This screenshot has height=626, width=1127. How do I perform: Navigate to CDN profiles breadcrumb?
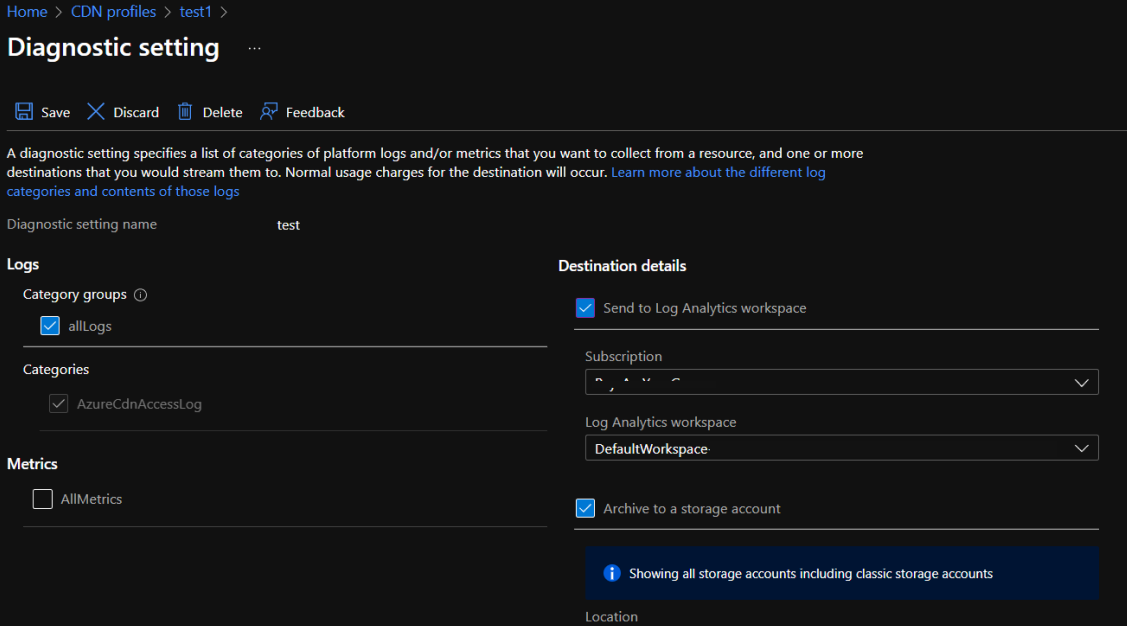coord(113,12)
